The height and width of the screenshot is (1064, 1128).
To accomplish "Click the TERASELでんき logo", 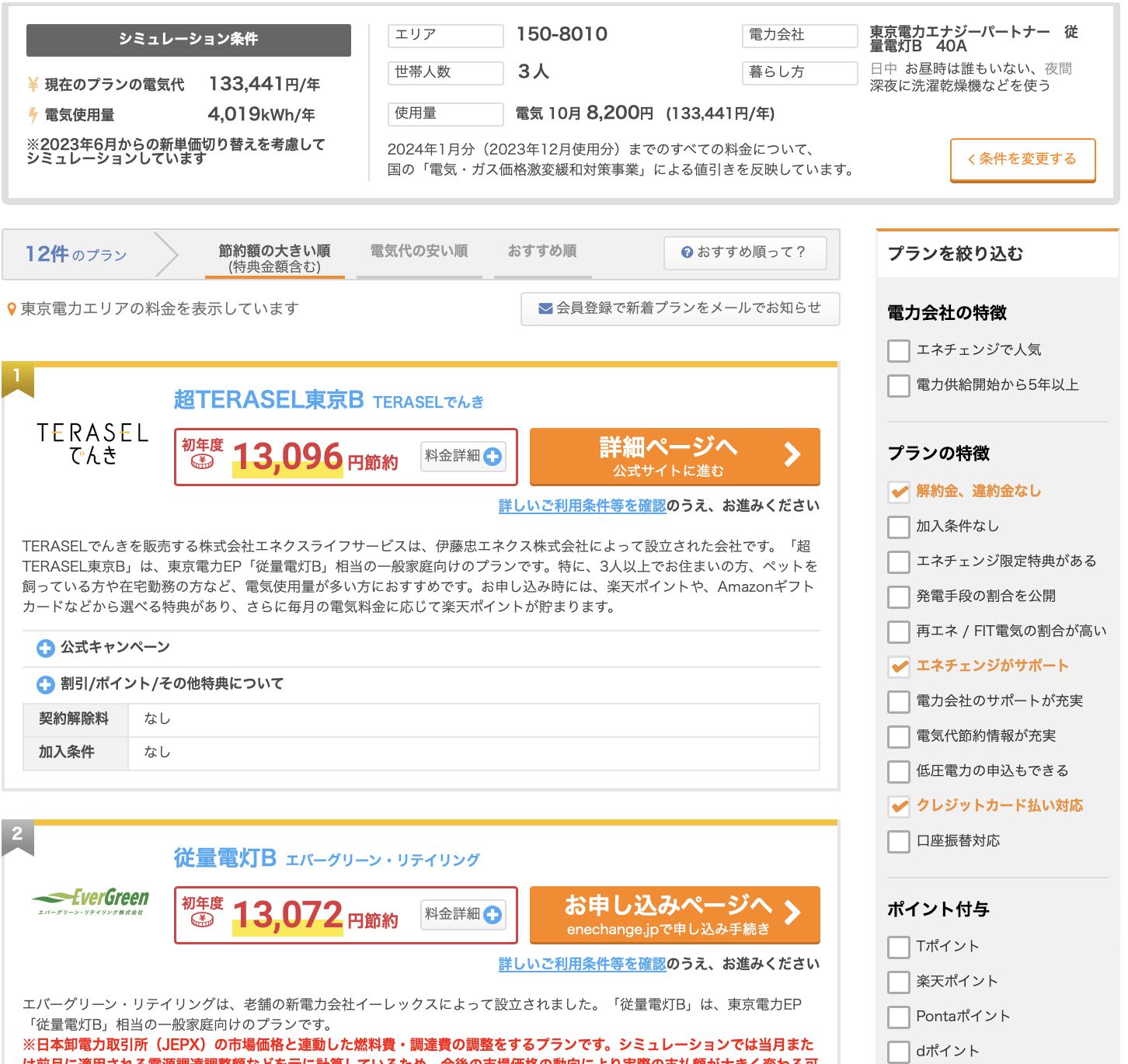I will 92,444.
